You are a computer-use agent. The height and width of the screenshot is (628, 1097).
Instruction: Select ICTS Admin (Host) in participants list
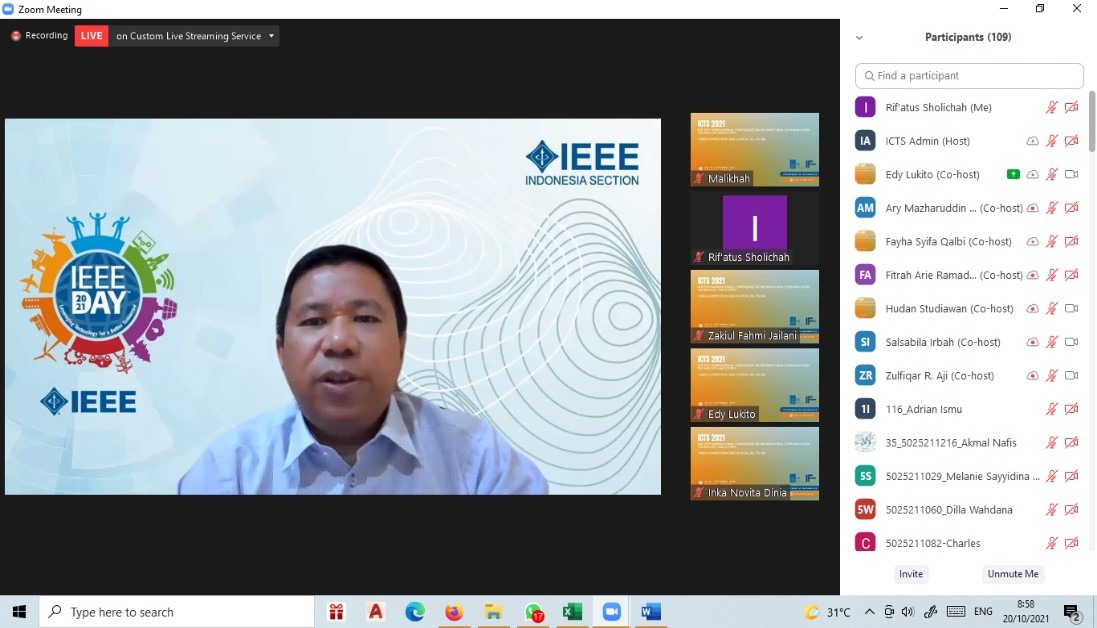click(x=927, y=141)
